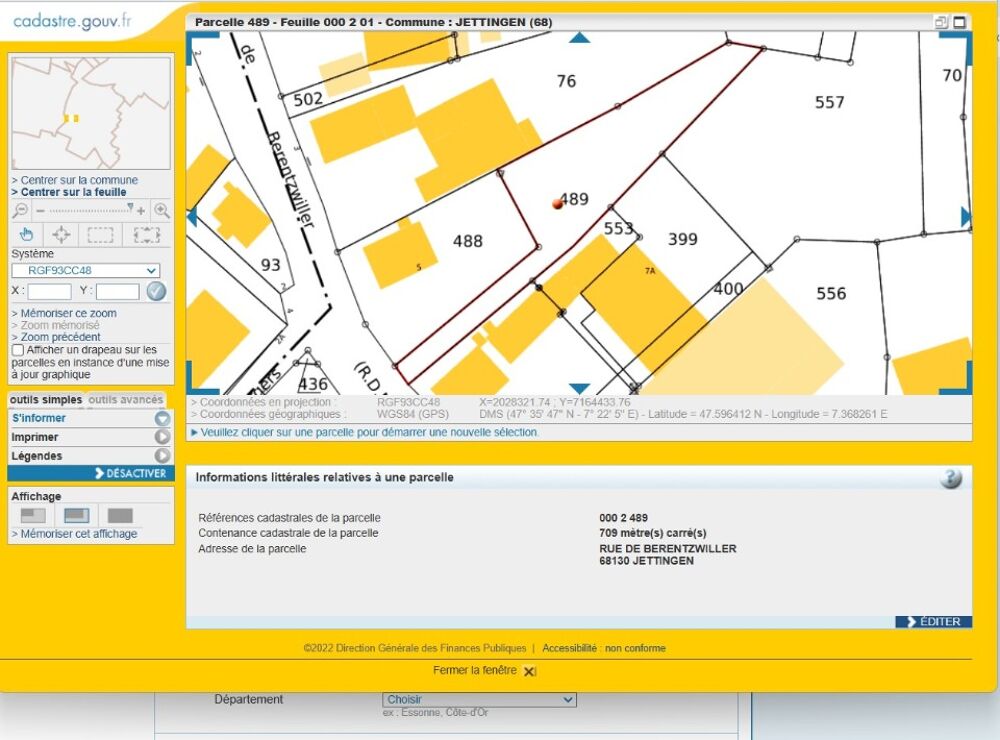This screenshot has height=740, width=1000.
Task: Choose the third Affichage layout option
Action: [120, 516]
